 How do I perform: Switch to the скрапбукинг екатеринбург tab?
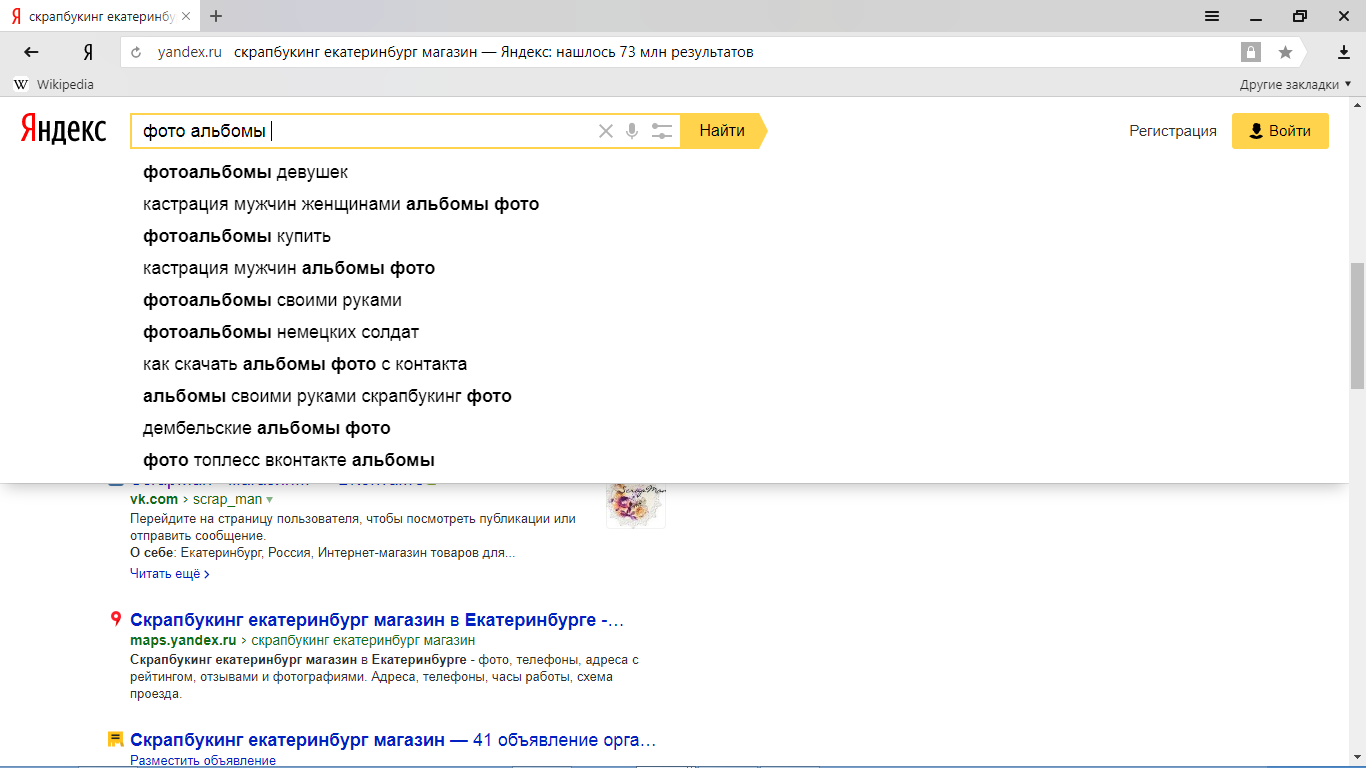tap(100, 17)
